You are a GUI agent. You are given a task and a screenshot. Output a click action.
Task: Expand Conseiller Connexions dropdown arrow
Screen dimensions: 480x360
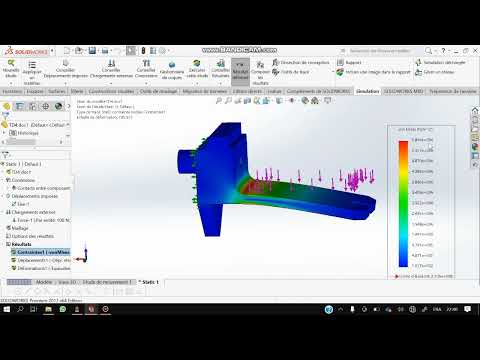click(x=146, y=83)
